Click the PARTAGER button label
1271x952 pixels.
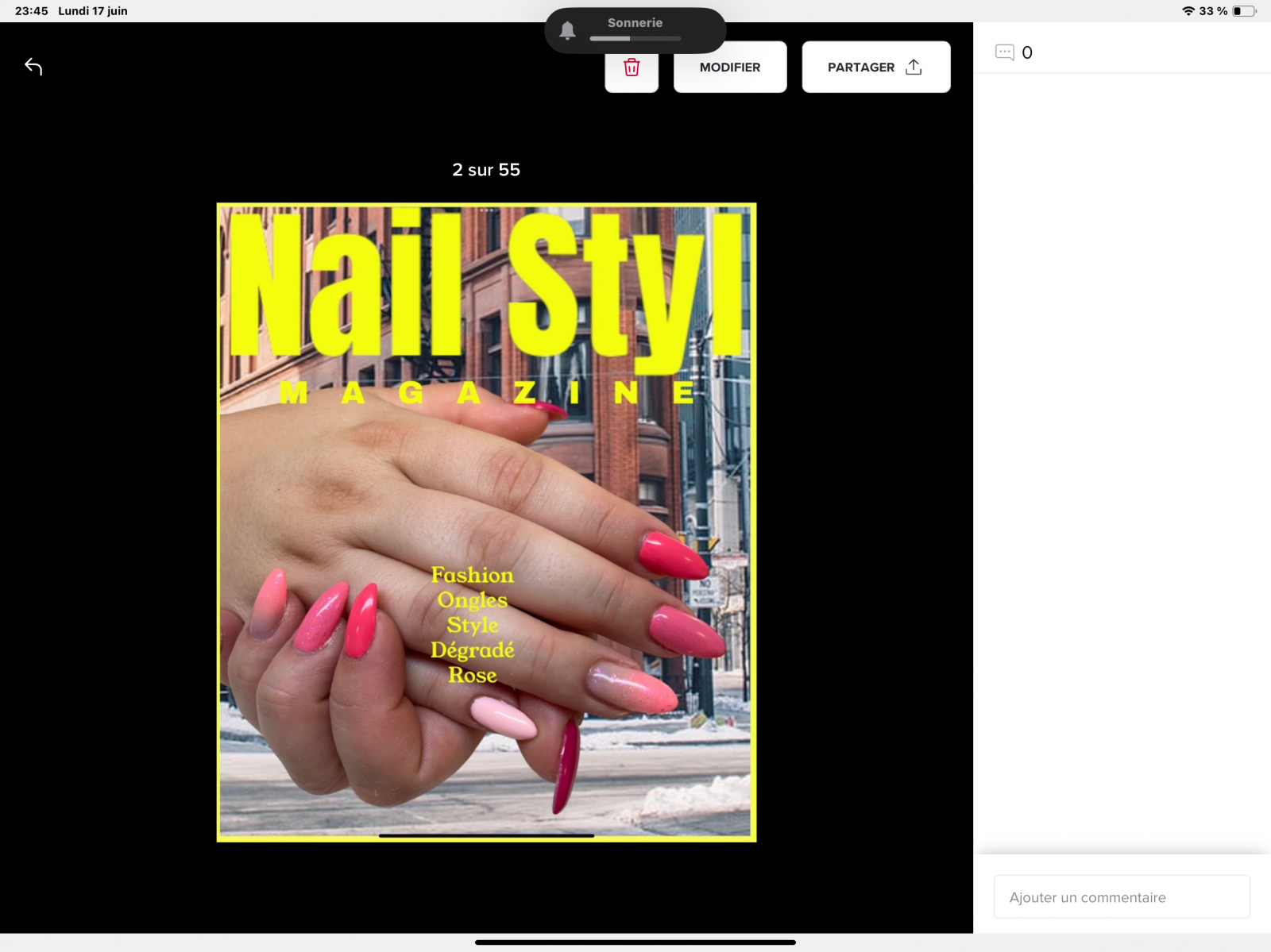pyautogui.click(x=860, y=67)
